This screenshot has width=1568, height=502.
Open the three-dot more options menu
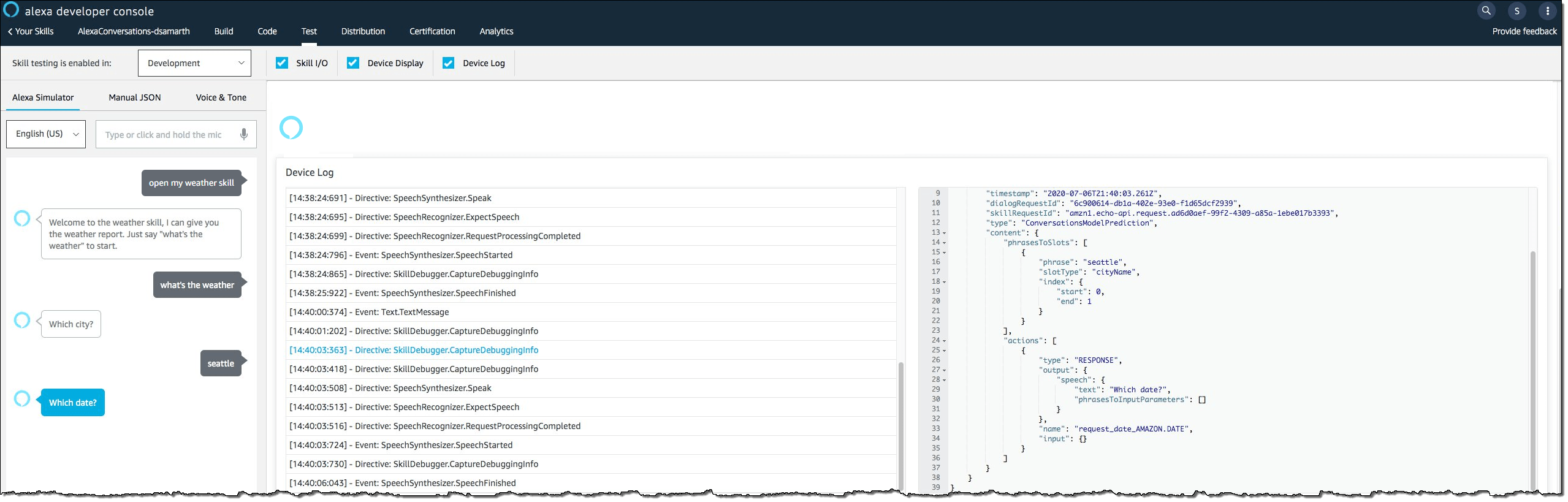tap(1547, 11)
